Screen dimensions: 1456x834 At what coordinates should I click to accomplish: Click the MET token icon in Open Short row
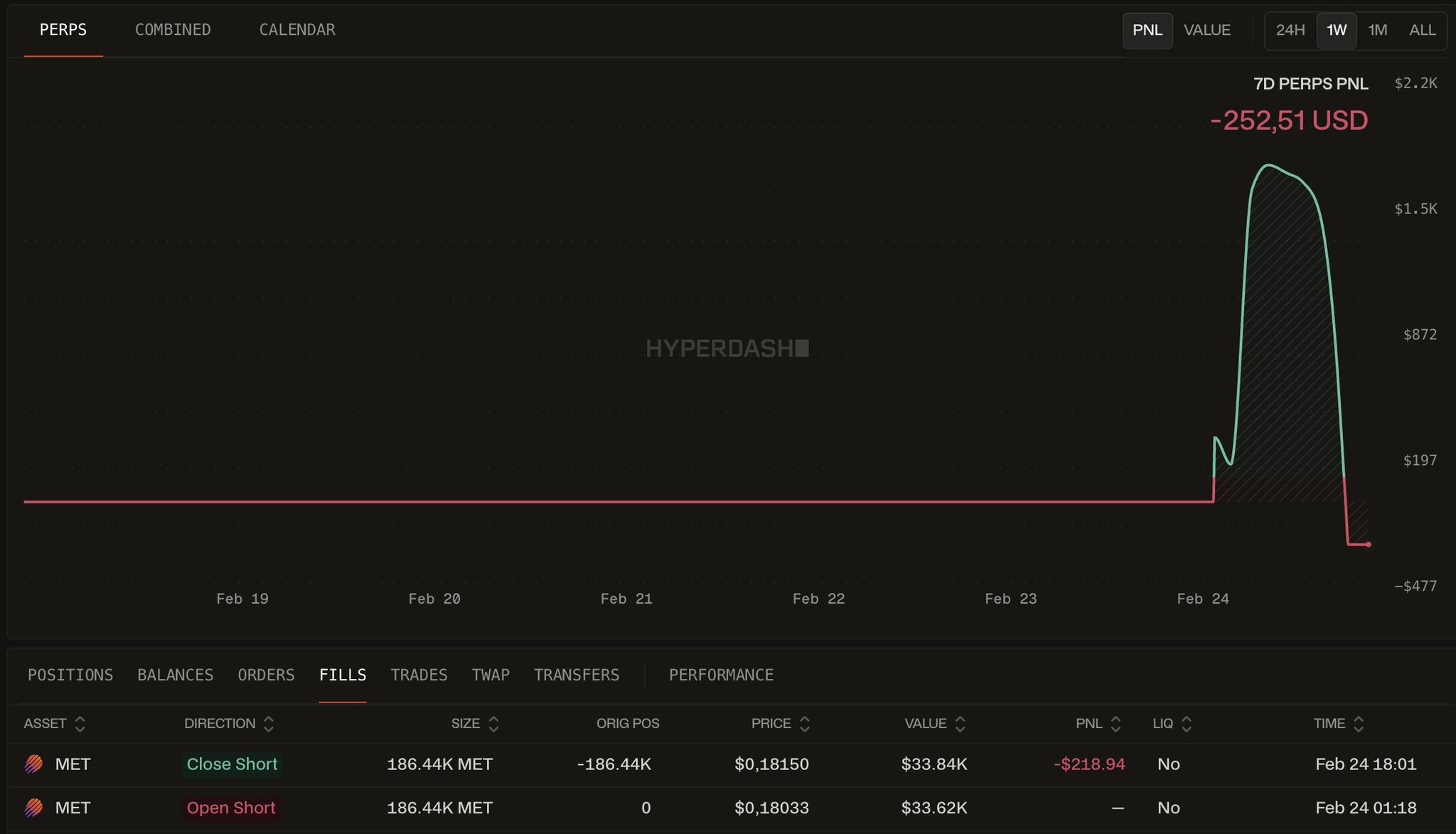[x=33, y=808]
